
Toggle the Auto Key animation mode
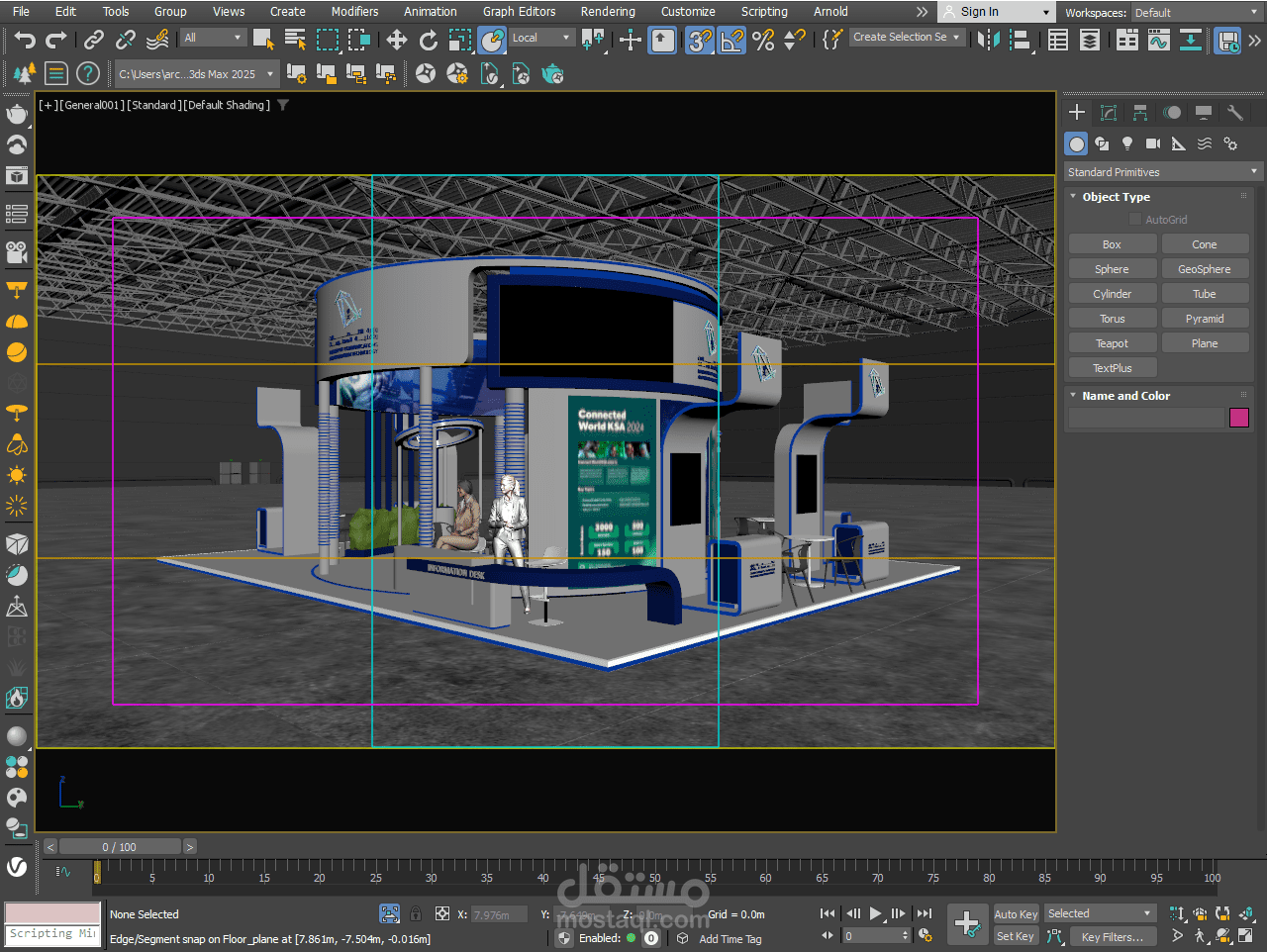tap(1016, 914)
